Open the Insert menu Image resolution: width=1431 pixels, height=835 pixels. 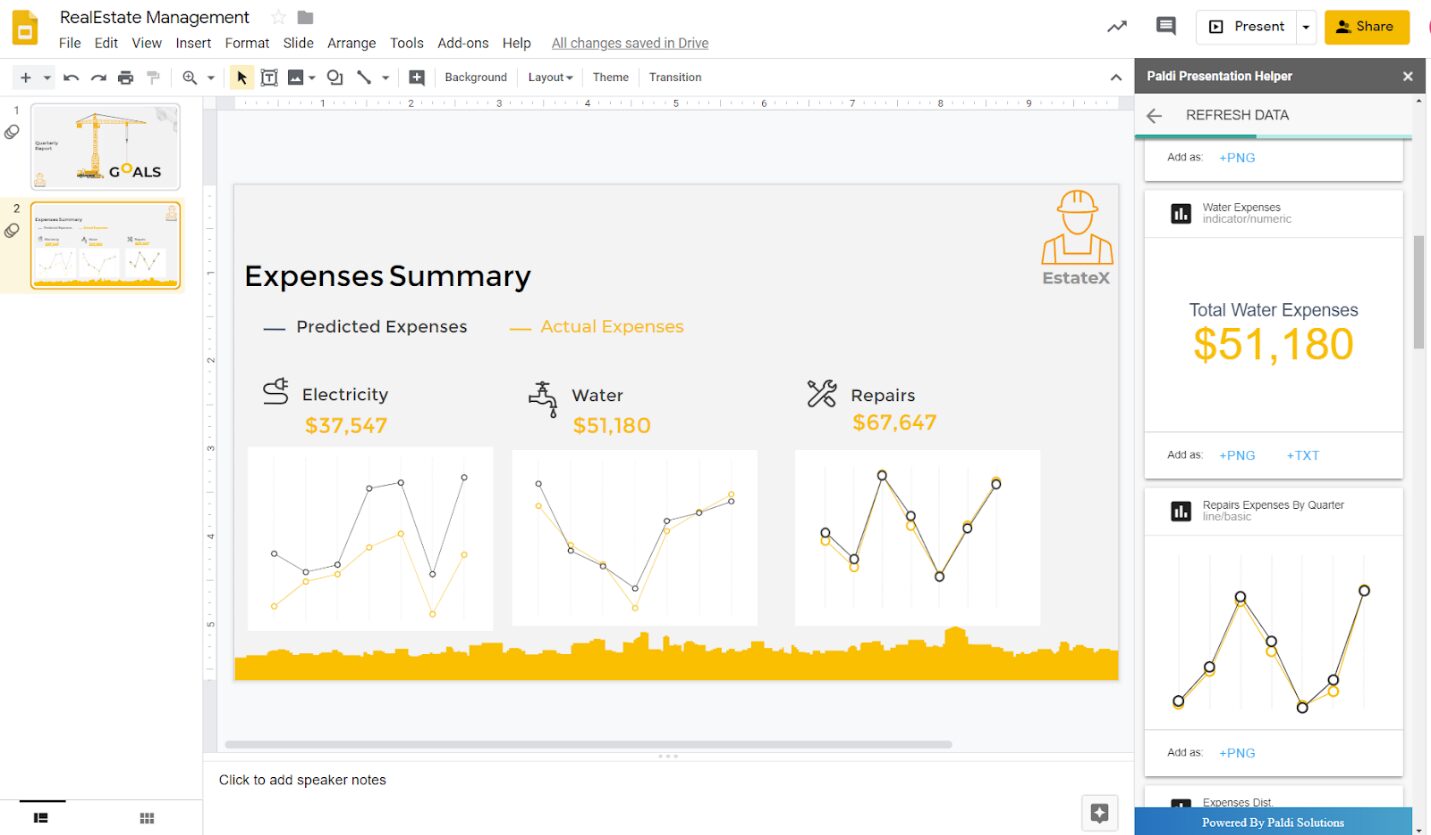tap(193, 43)
